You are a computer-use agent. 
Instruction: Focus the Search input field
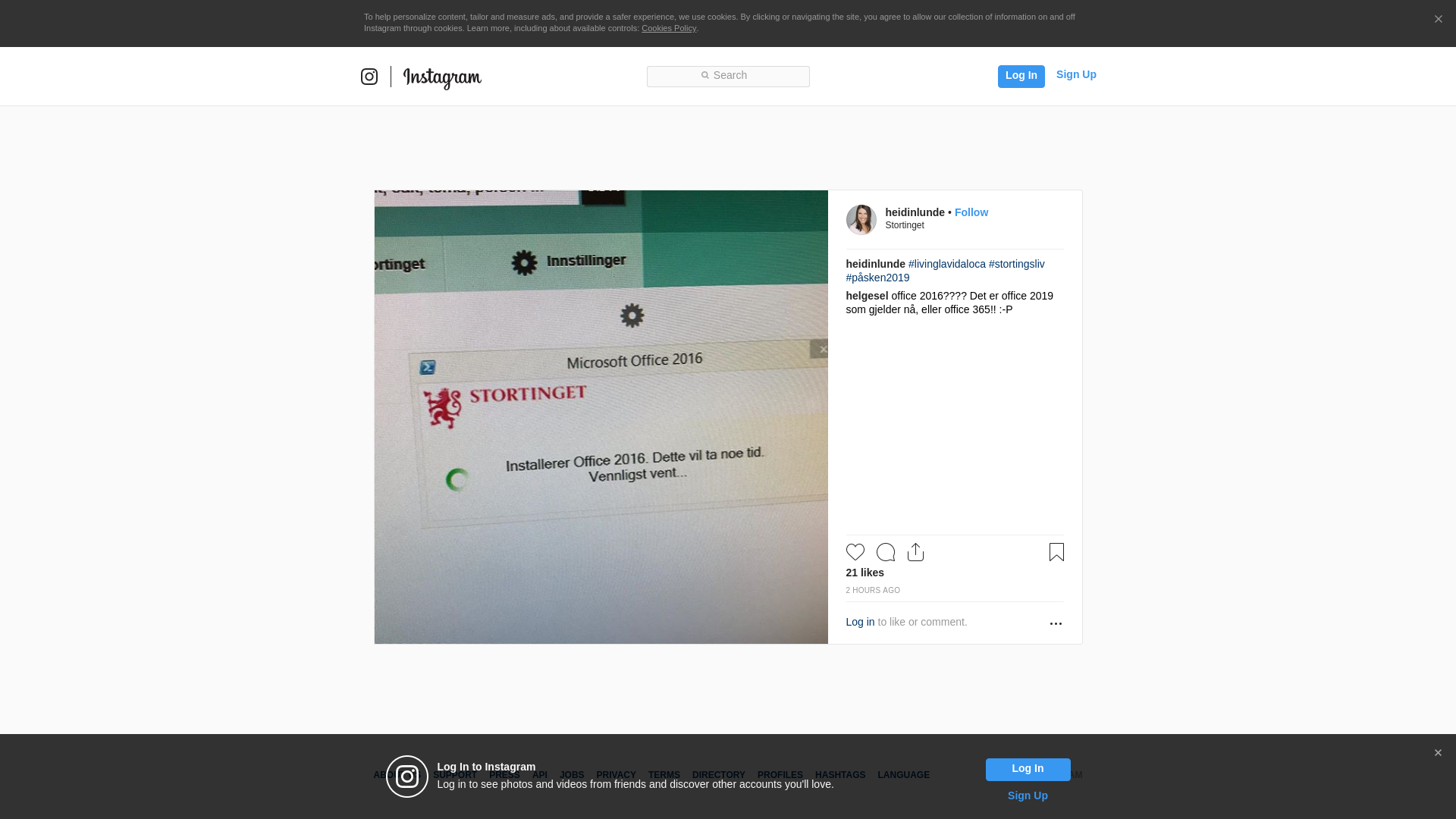click(x=728, y=76)
